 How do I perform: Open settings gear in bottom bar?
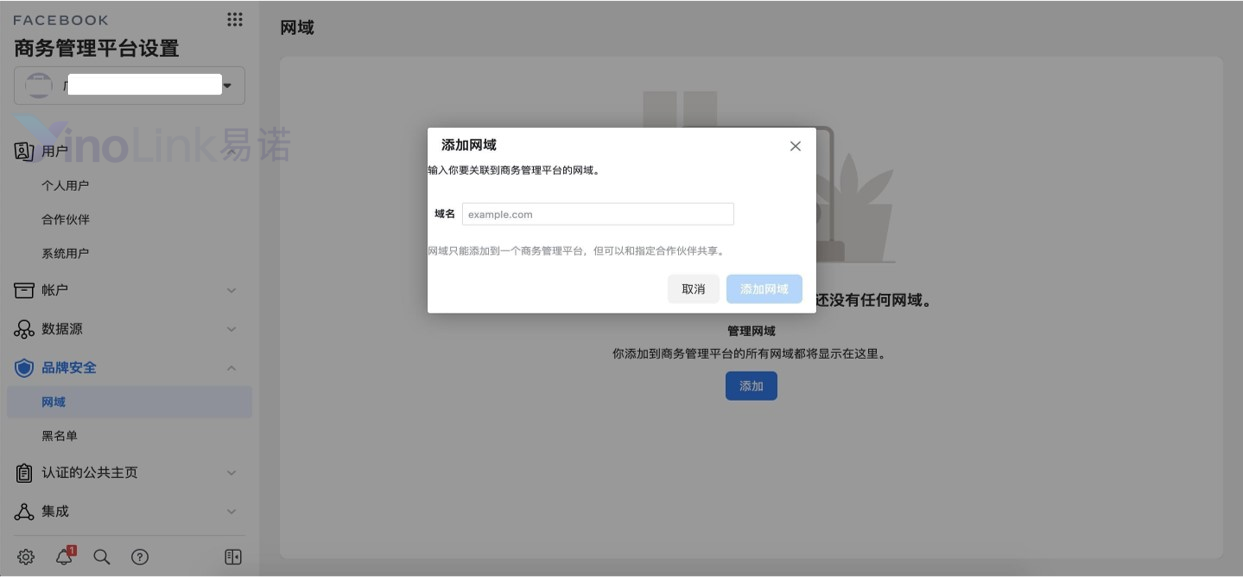pos(26,557)
